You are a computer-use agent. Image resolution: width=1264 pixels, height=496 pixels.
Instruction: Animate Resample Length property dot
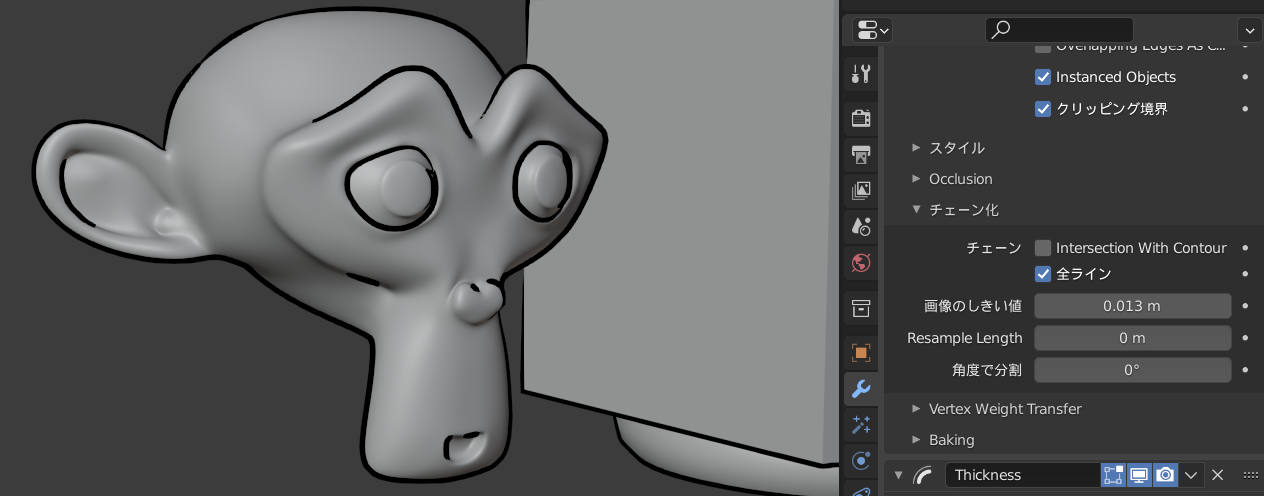tap(1245, 338)
